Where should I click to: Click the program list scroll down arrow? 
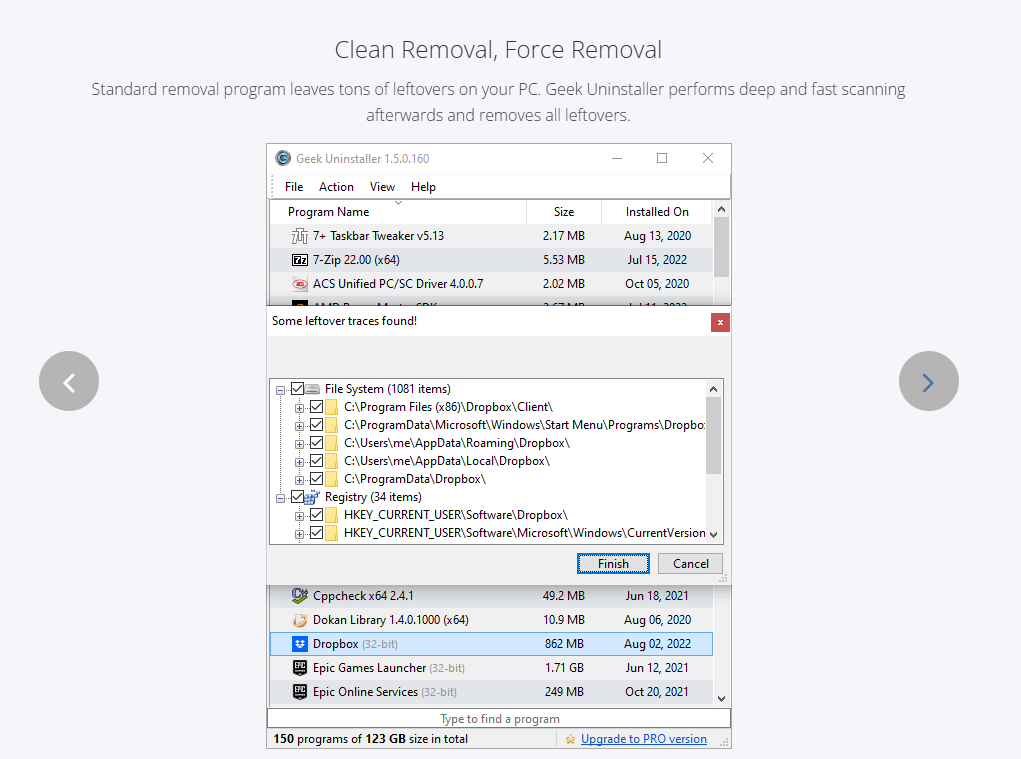[721, 698]
